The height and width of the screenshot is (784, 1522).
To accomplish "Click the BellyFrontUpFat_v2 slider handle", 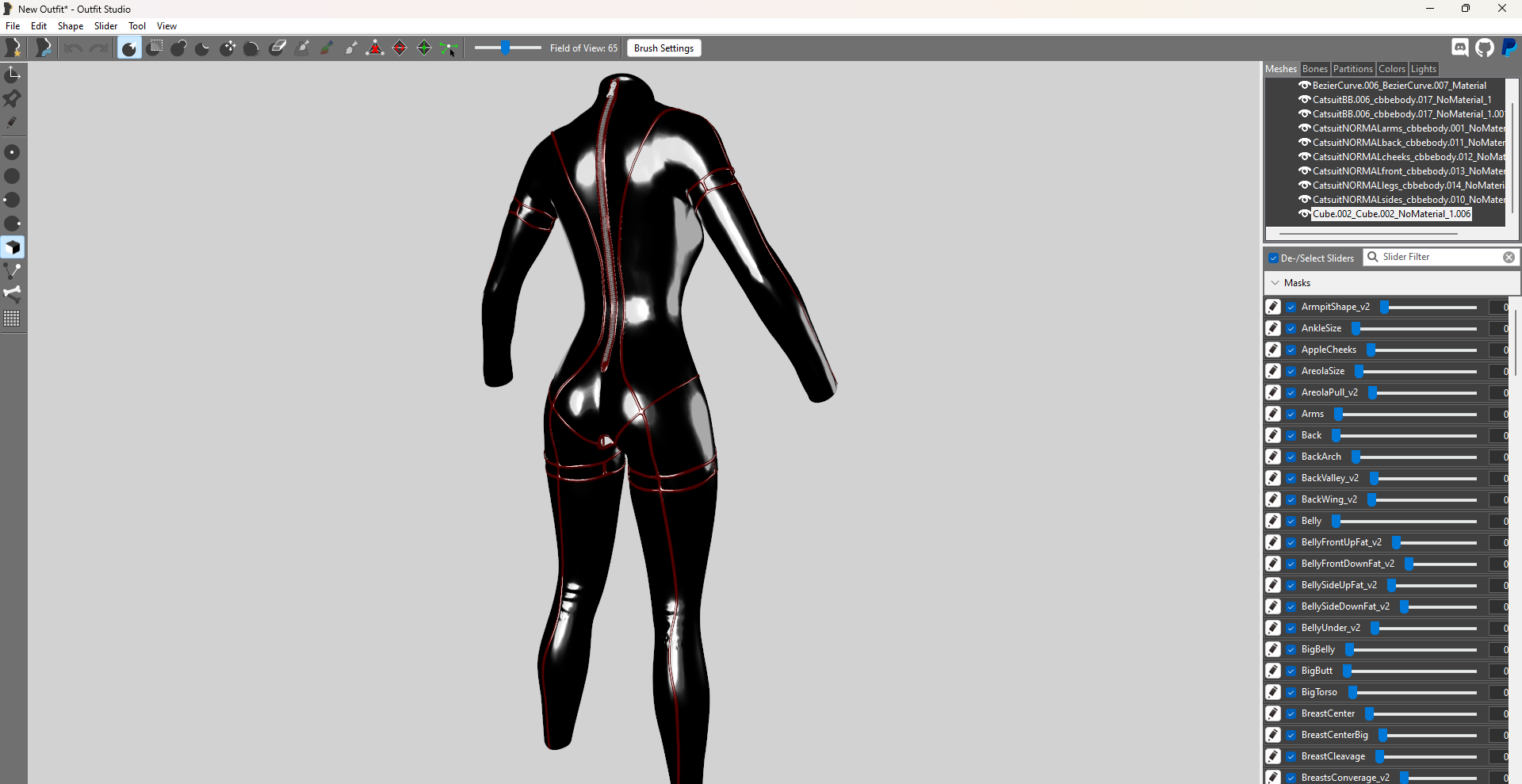I will coord(1397,542).
